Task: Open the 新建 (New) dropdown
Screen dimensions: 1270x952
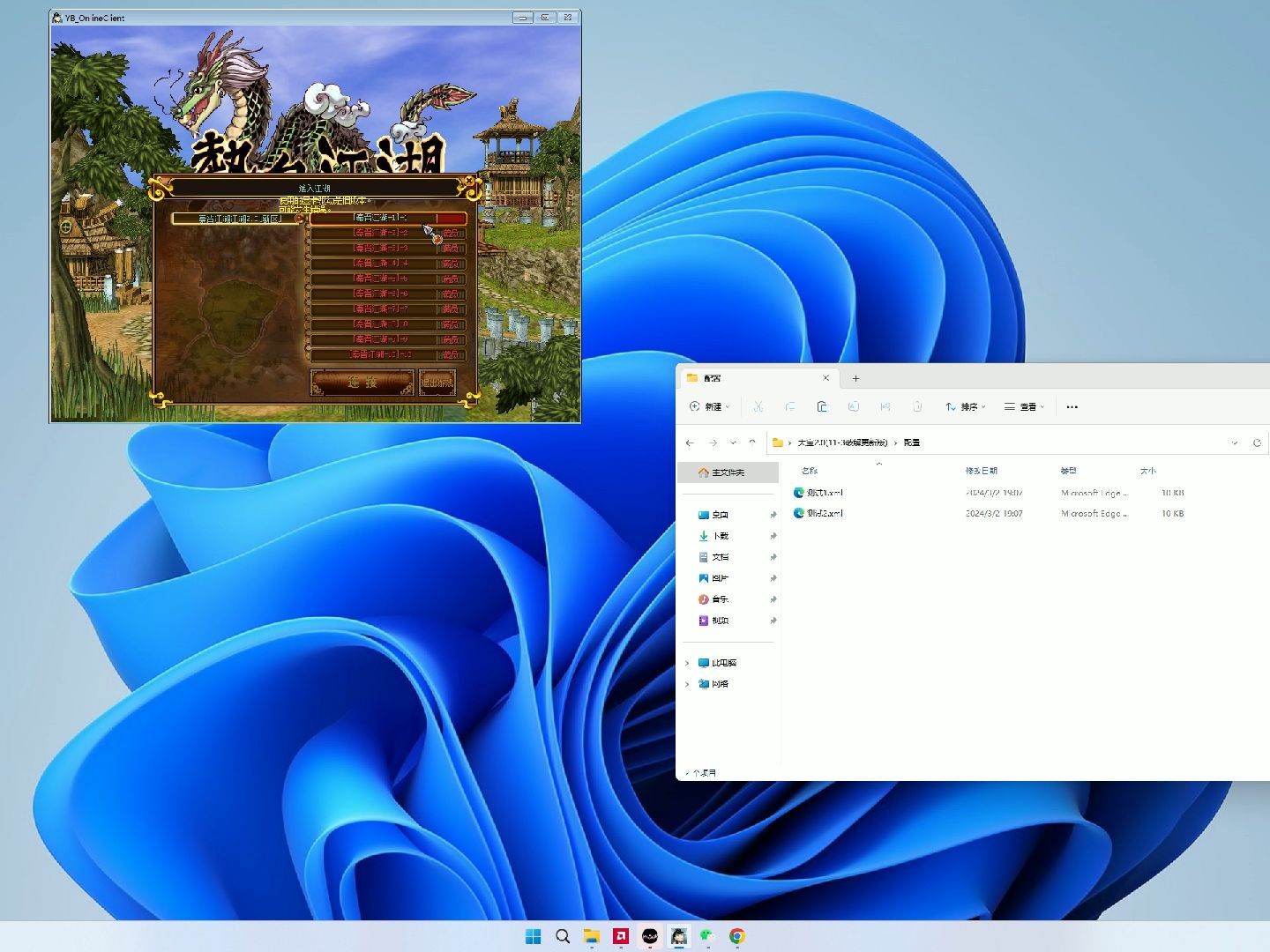Action: [710, 406]
